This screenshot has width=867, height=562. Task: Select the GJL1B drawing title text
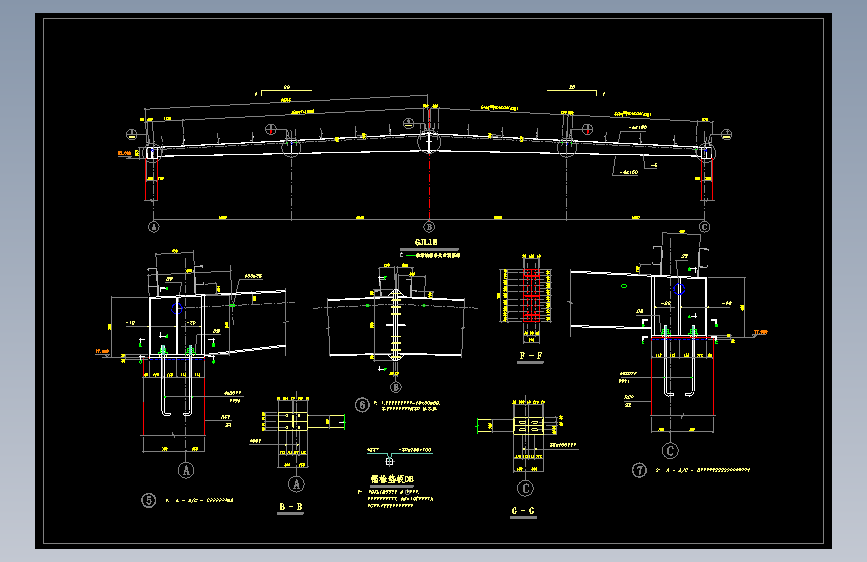(x=426, y=242)
